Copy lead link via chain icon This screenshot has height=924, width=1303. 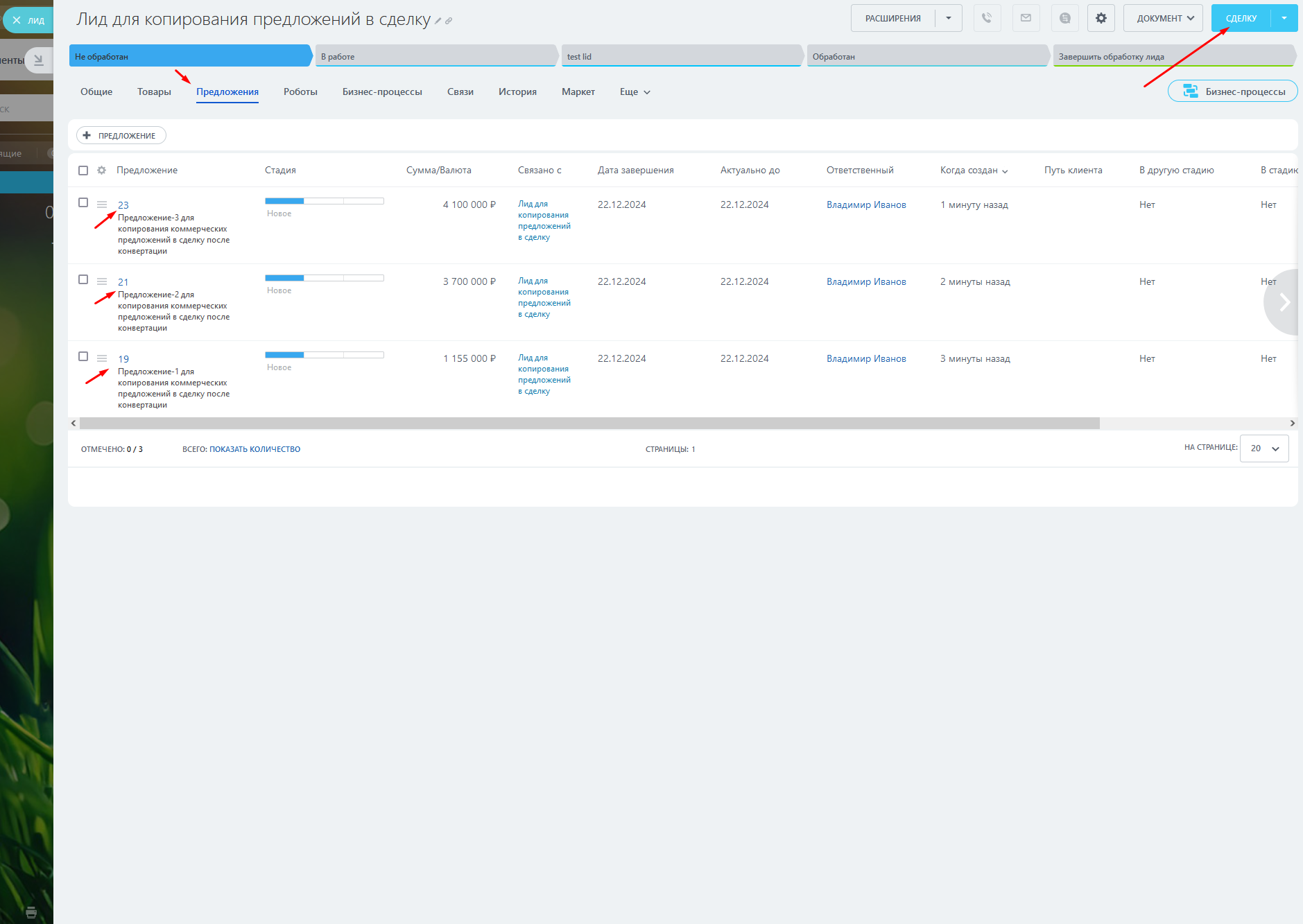pos(449,21)
